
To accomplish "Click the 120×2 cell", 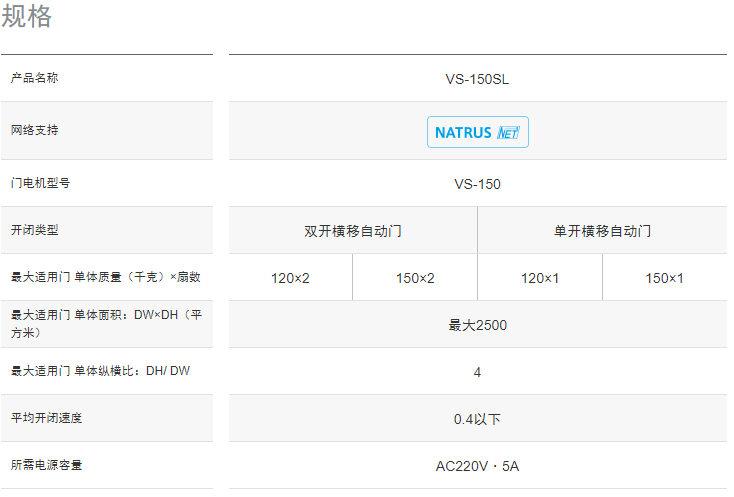I will pos(290,278).
